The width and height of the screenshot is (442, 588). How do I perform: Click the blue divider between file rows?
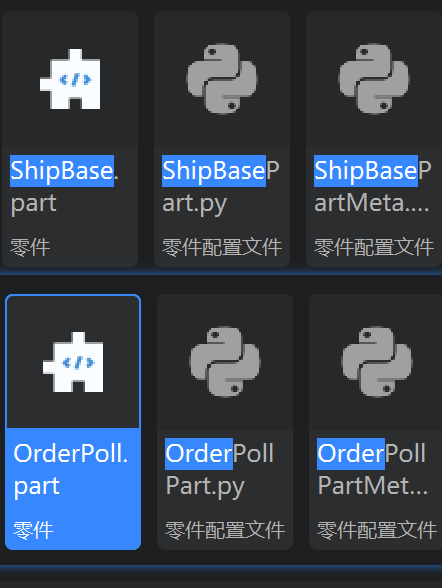[x=221, y=272]
